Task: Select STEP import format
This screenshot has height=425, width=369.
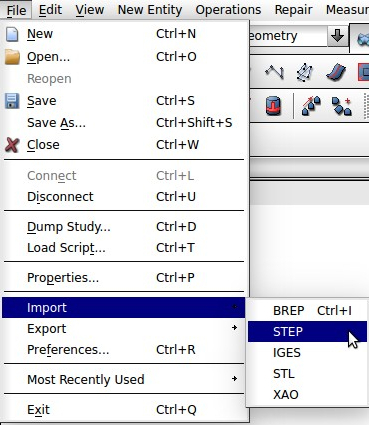Action: click(307, 332)
